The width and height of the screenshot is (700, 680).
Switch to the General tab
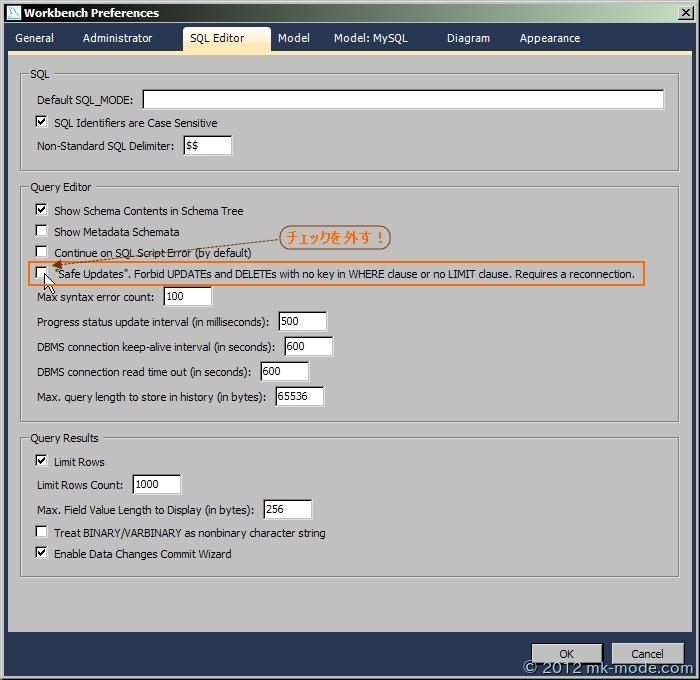coord(35,38)
